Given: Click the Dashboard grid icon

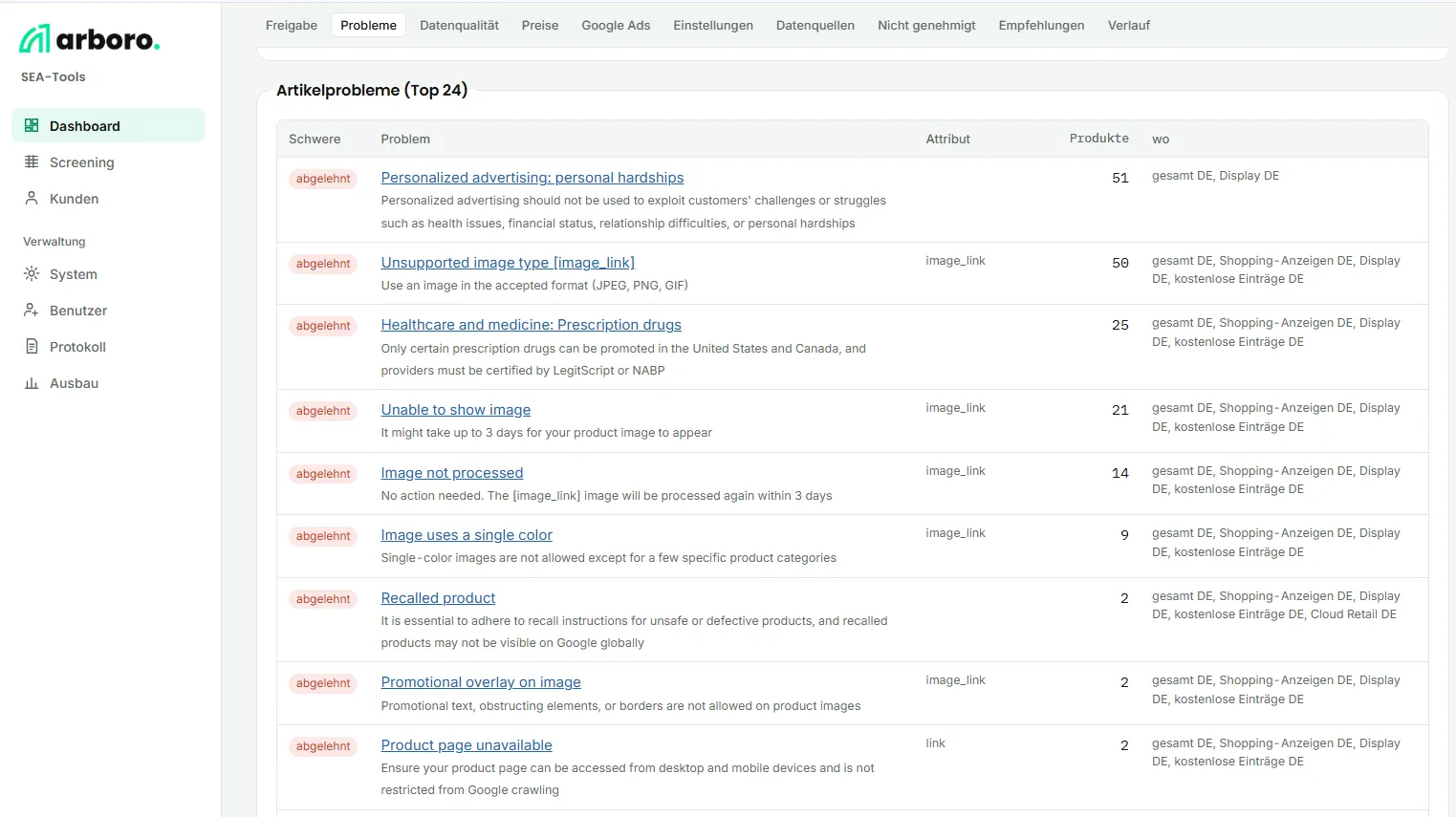Looking at the screenshot, I should coord(32,125).
